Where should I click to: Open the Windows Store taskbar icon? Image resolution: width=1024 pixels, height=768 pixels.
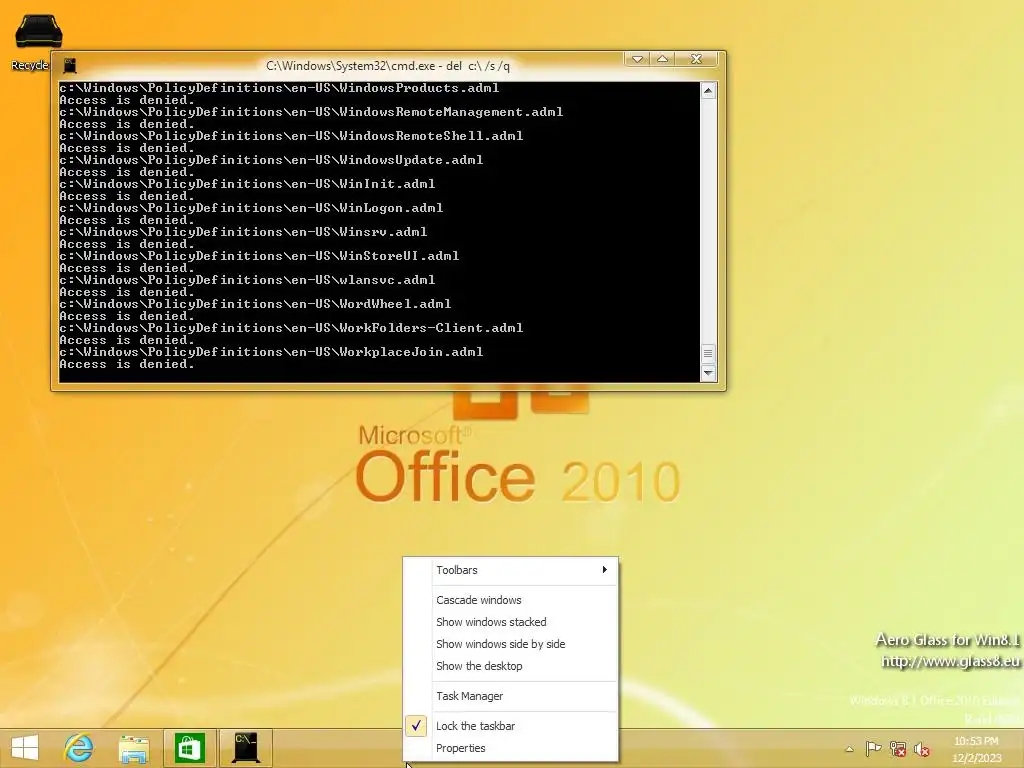pos(189,748)
